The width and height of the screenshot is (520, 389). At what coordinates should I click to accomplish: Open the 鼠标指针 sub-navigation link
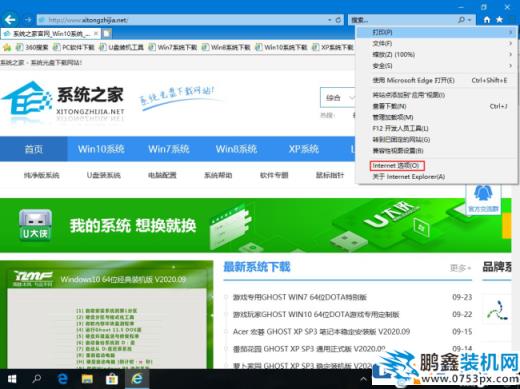(330, 175)
